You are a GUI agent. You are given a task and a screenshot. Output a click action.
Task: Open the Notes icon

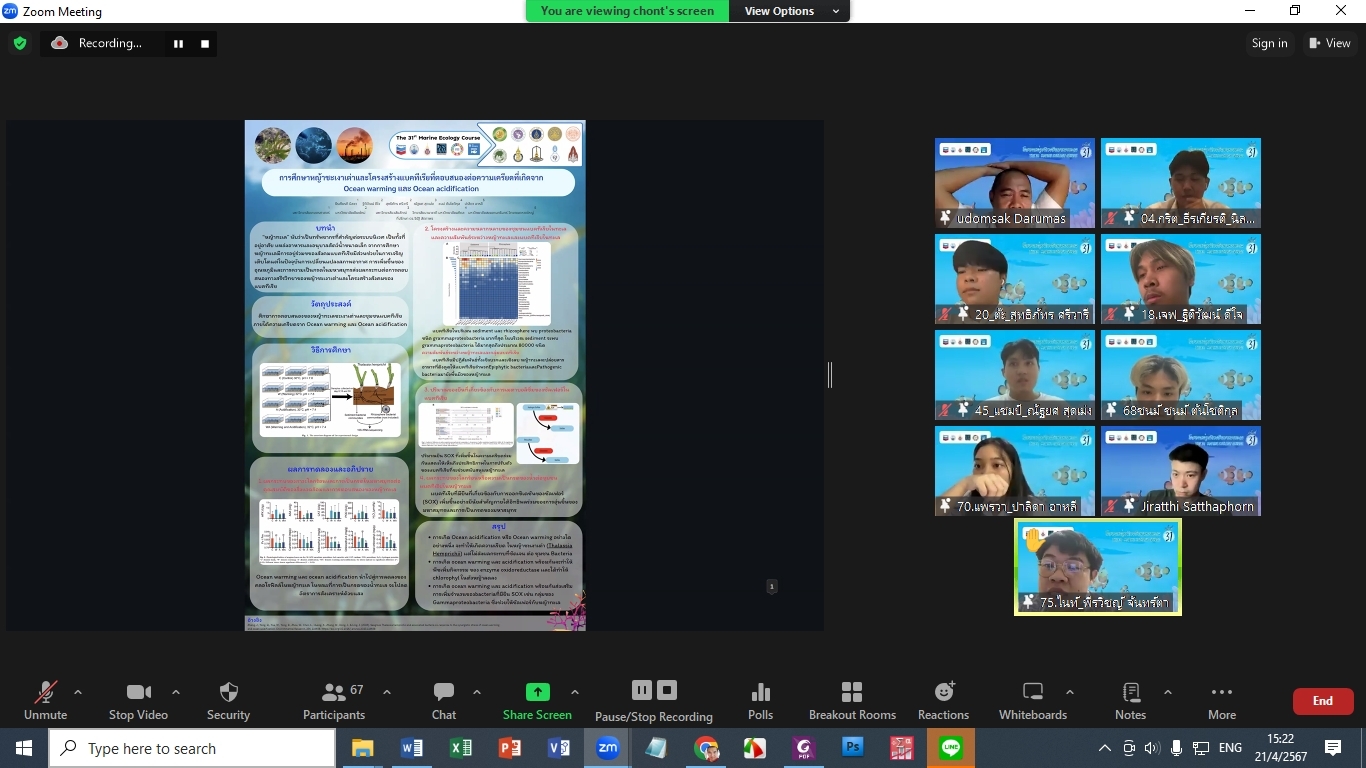pos(1131,693)
